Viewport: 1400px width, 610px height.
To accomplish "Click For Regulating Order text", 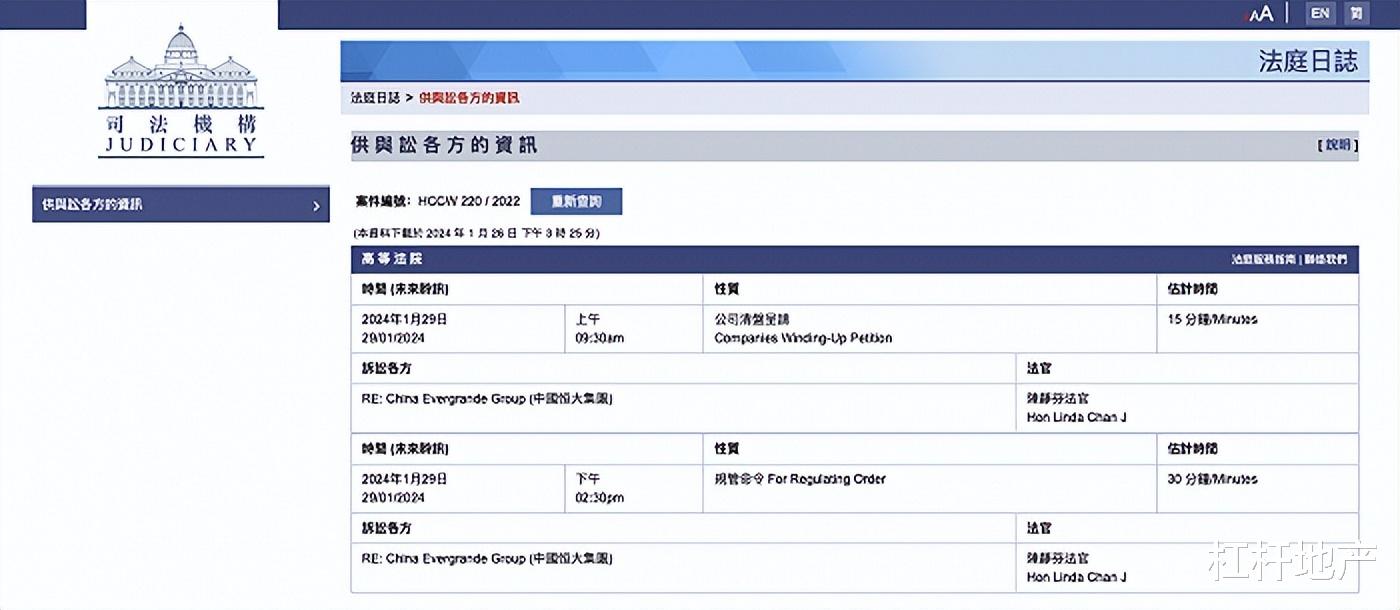I will click(x=827, y=479).
